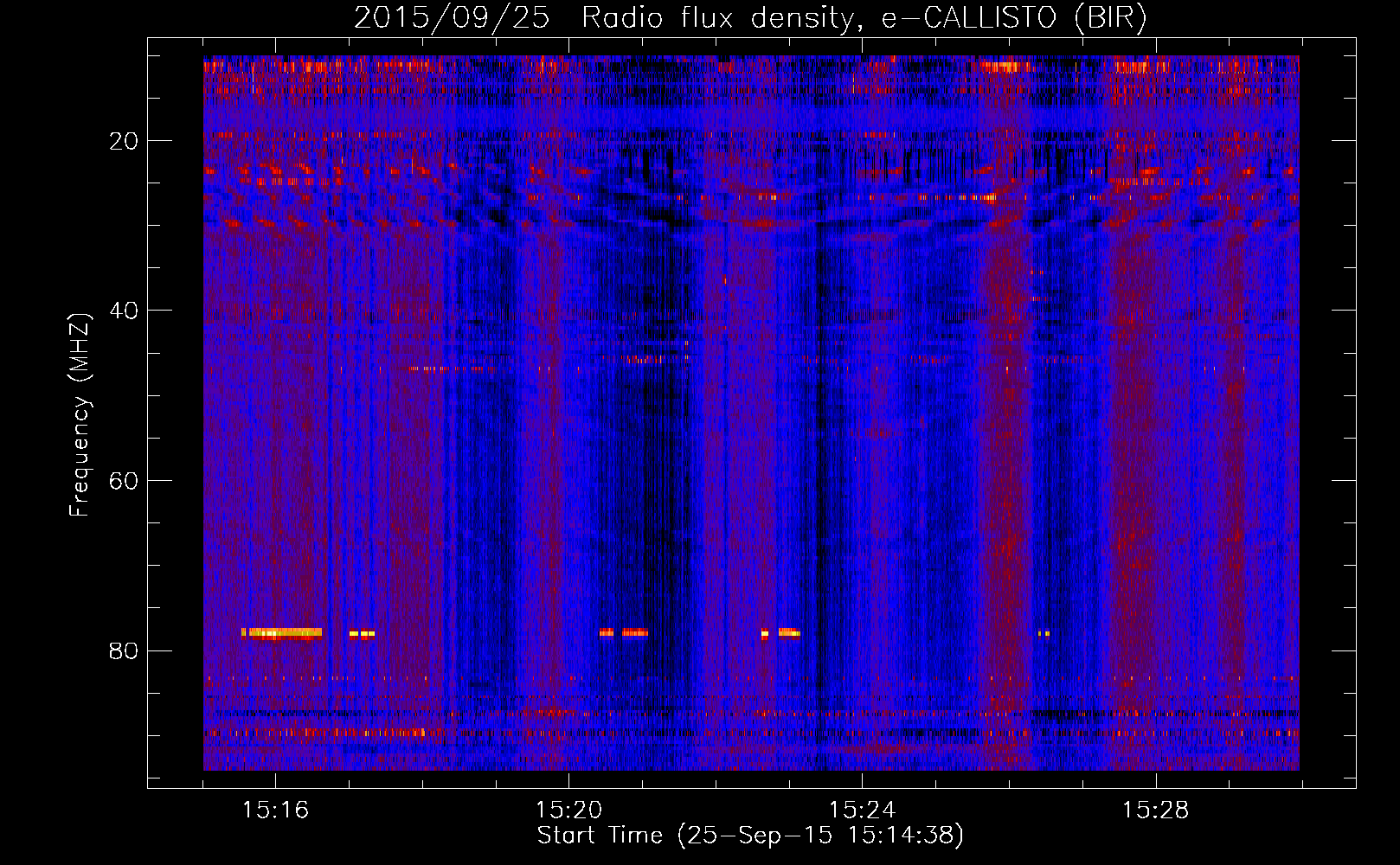Click the '15:28' time tick label
The width and height of the screenshot is (1400, 865).
pyautogui.click(x=1155, y=811)
